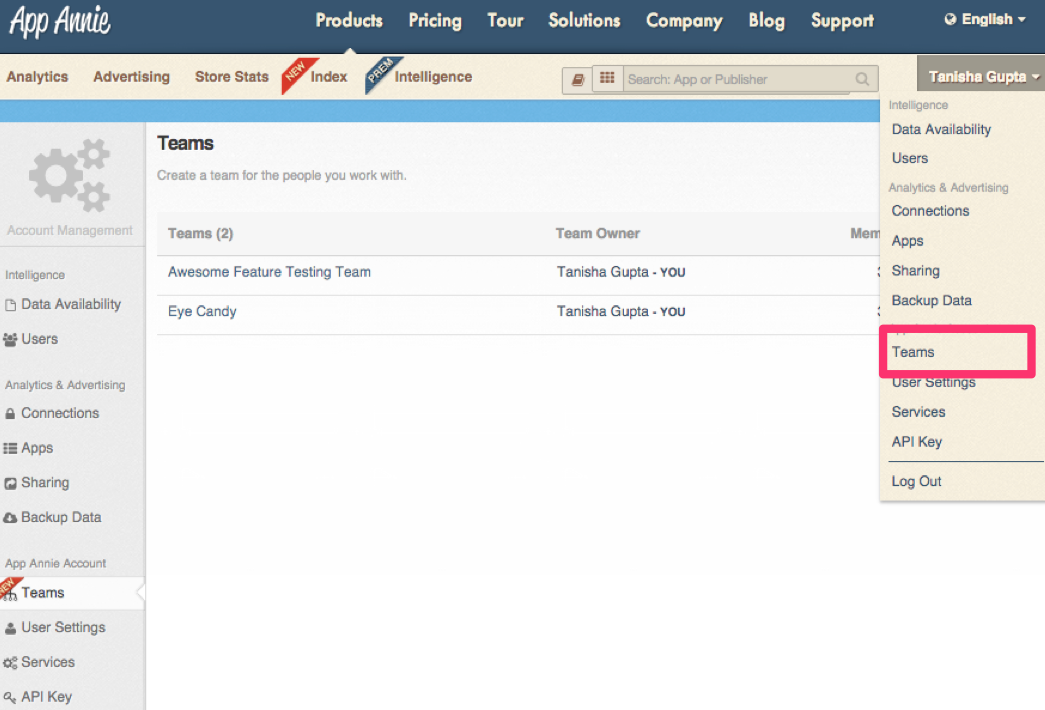Select Backup Data in the user dropdown menu

coord(932,301)
